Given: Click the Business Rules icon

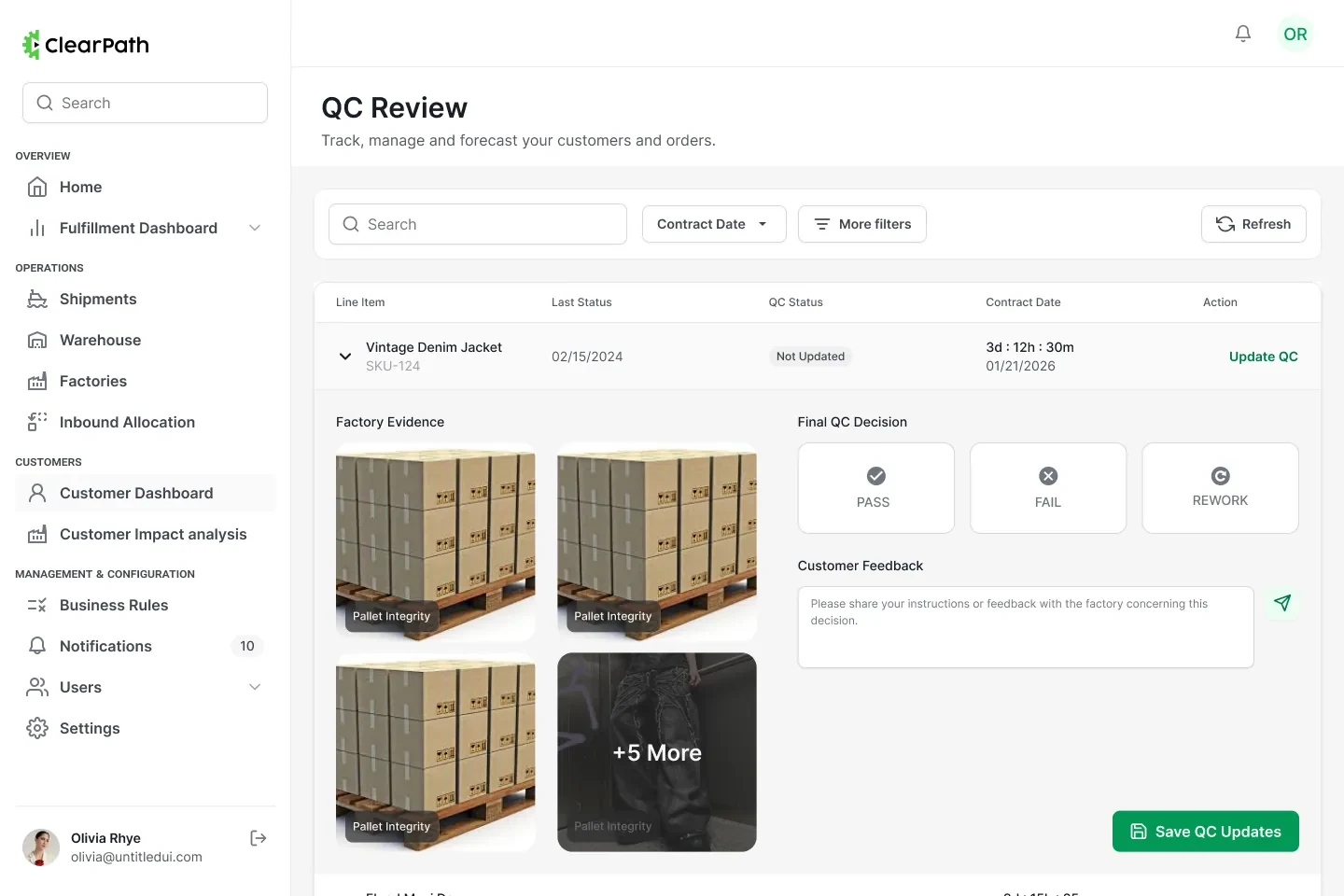Looking at the screenshot, I should 37,605.
